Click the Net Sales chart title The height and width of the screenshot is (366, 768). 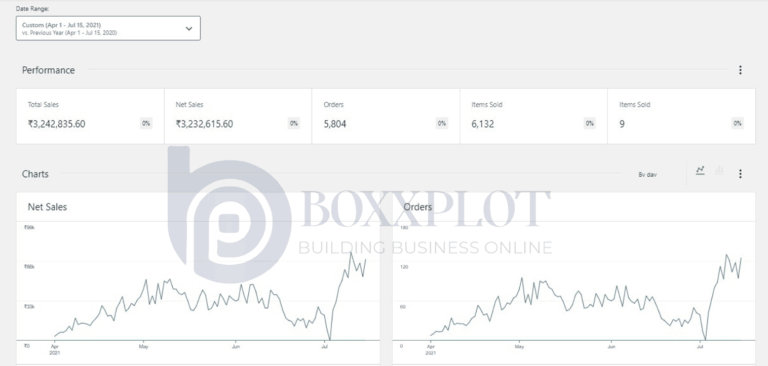[47, 207]
